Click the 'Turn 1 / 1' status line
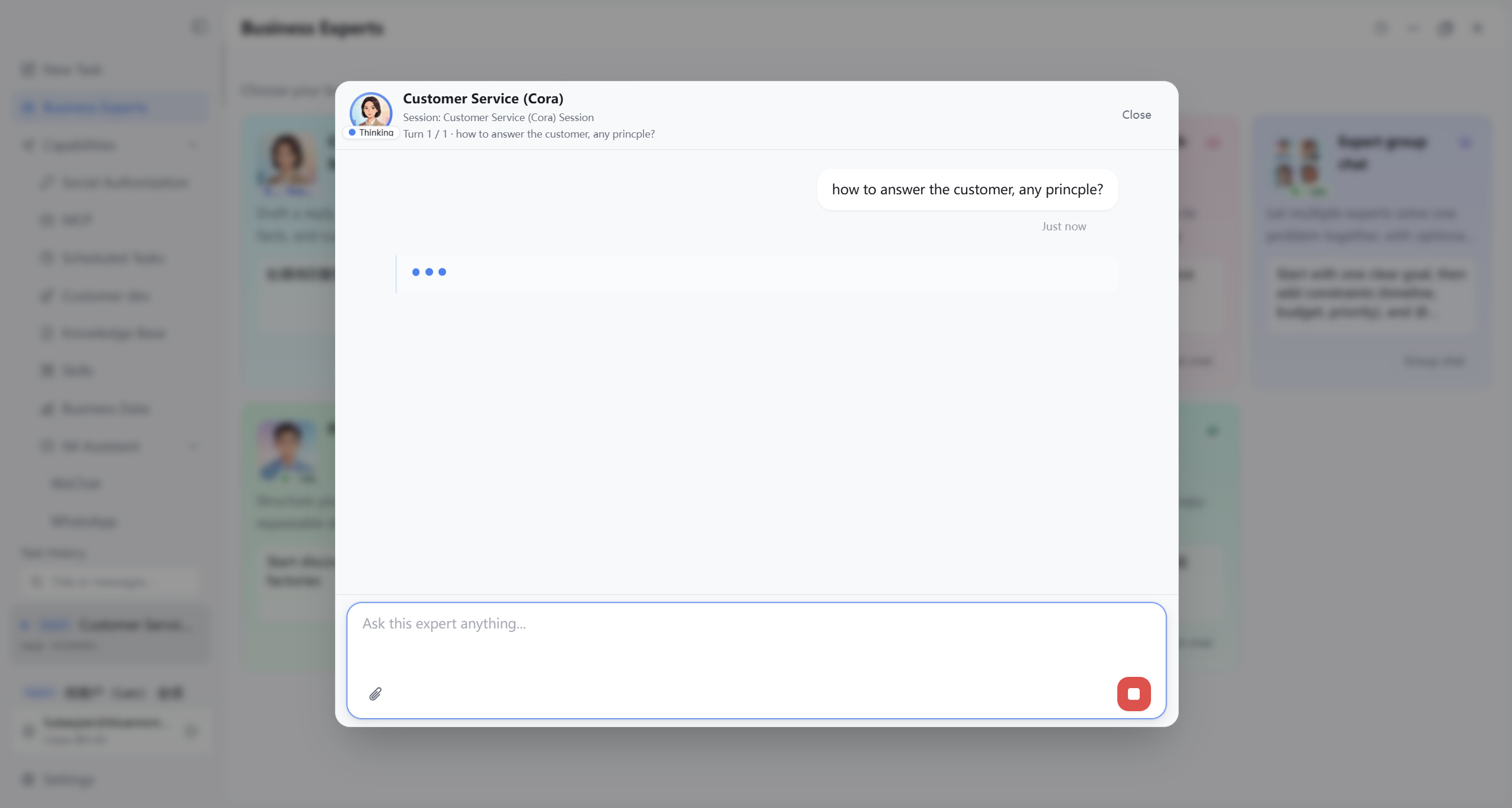Viewport: 1512px width, 808px height. 529,134
